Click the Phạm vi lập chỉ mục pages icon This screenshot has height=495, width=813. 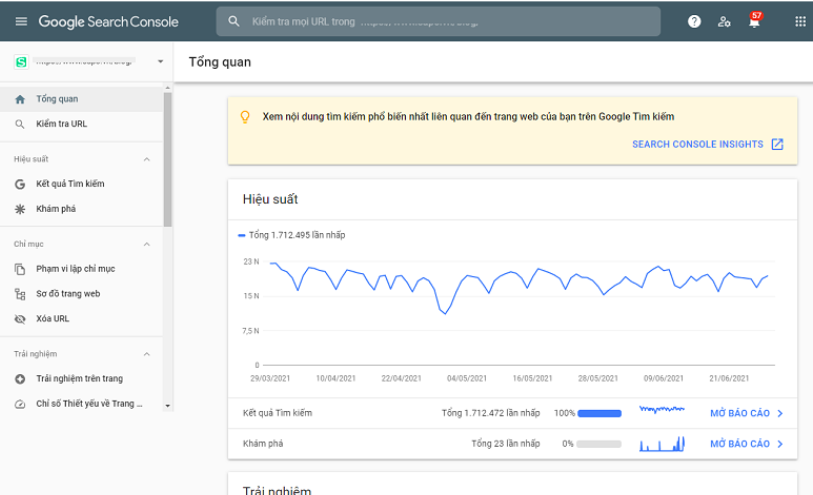[x=20, y=269]
